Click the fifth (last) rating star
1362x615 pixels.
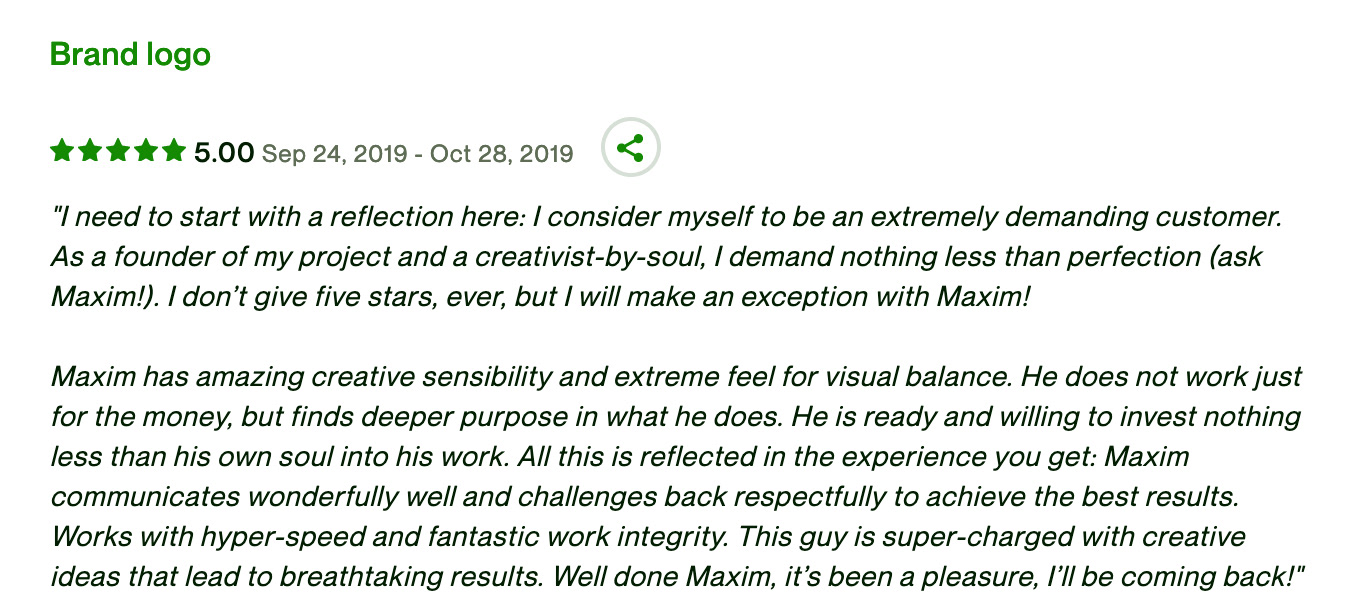174,151
